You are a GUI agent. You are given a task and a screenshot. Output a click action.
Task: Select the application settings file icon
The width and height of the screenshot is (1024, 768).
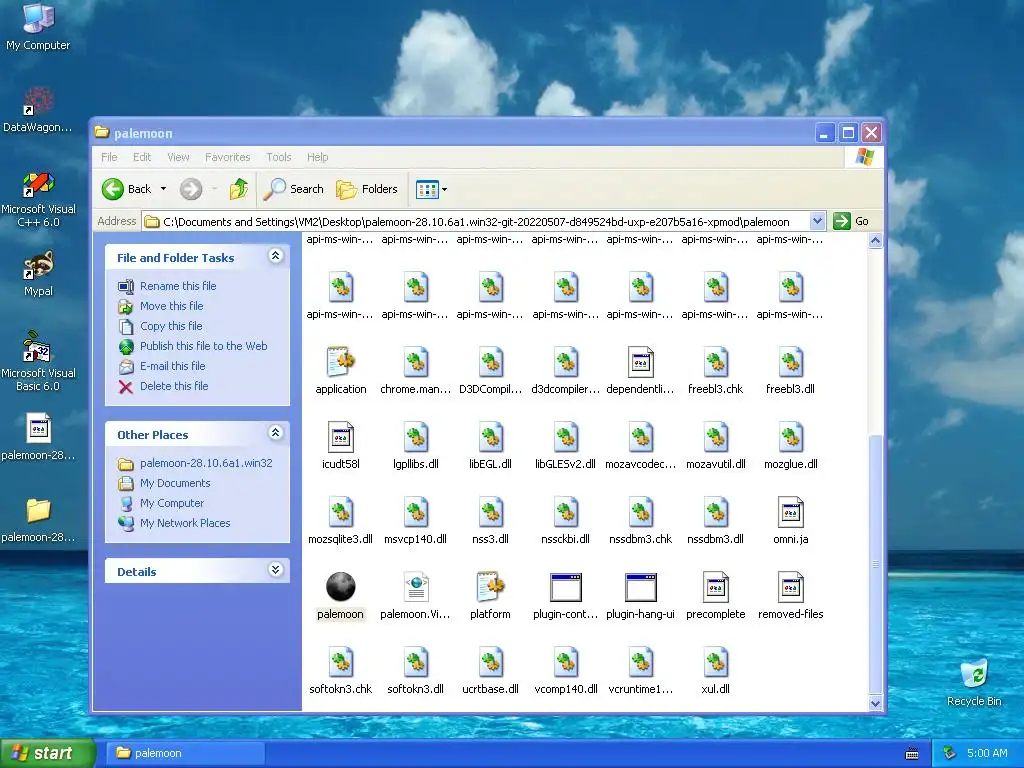340,361
